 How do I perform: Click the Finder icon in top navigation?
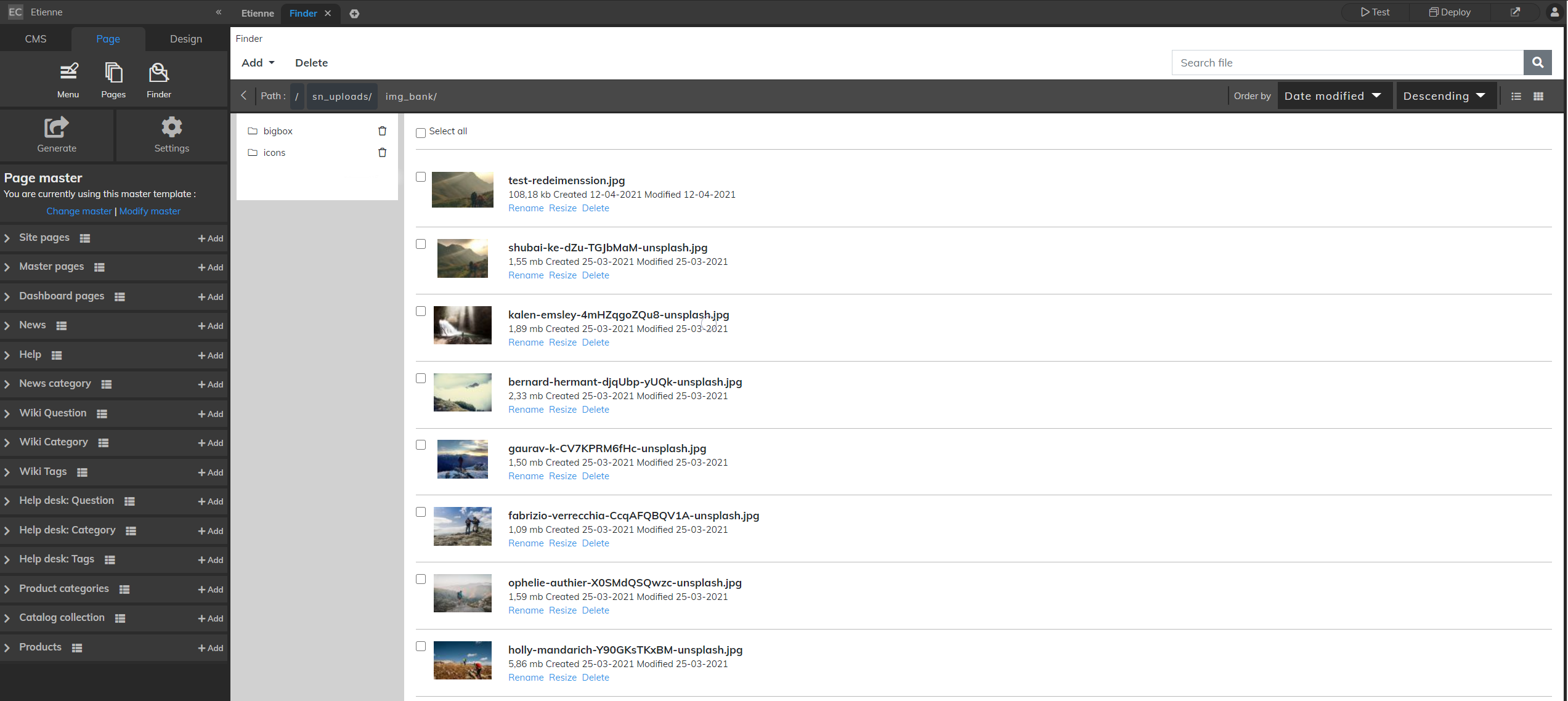point(160,79)
